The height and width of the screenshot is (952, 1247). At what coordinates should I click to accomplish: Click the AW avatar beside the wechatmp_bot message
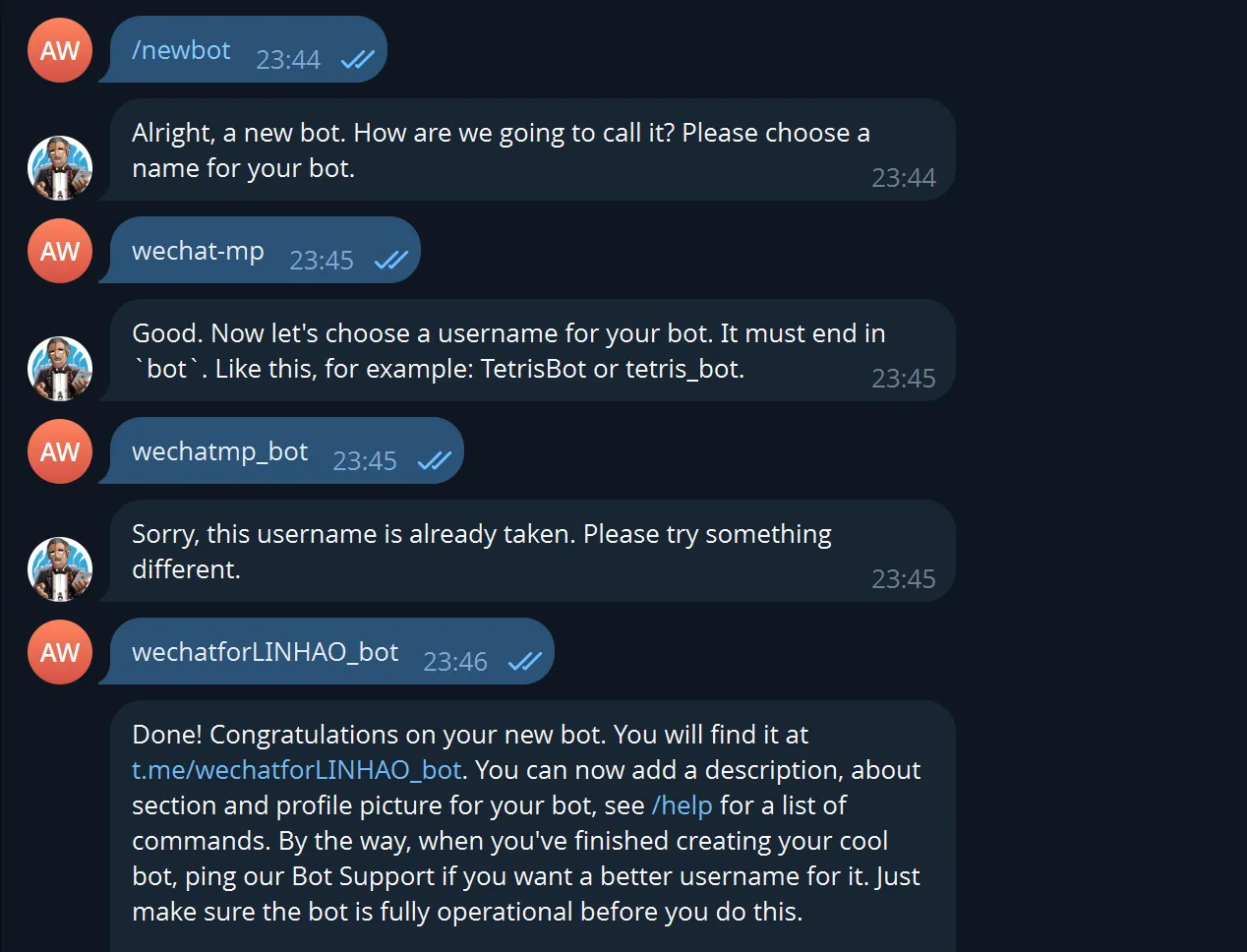(x=60, y=451)
